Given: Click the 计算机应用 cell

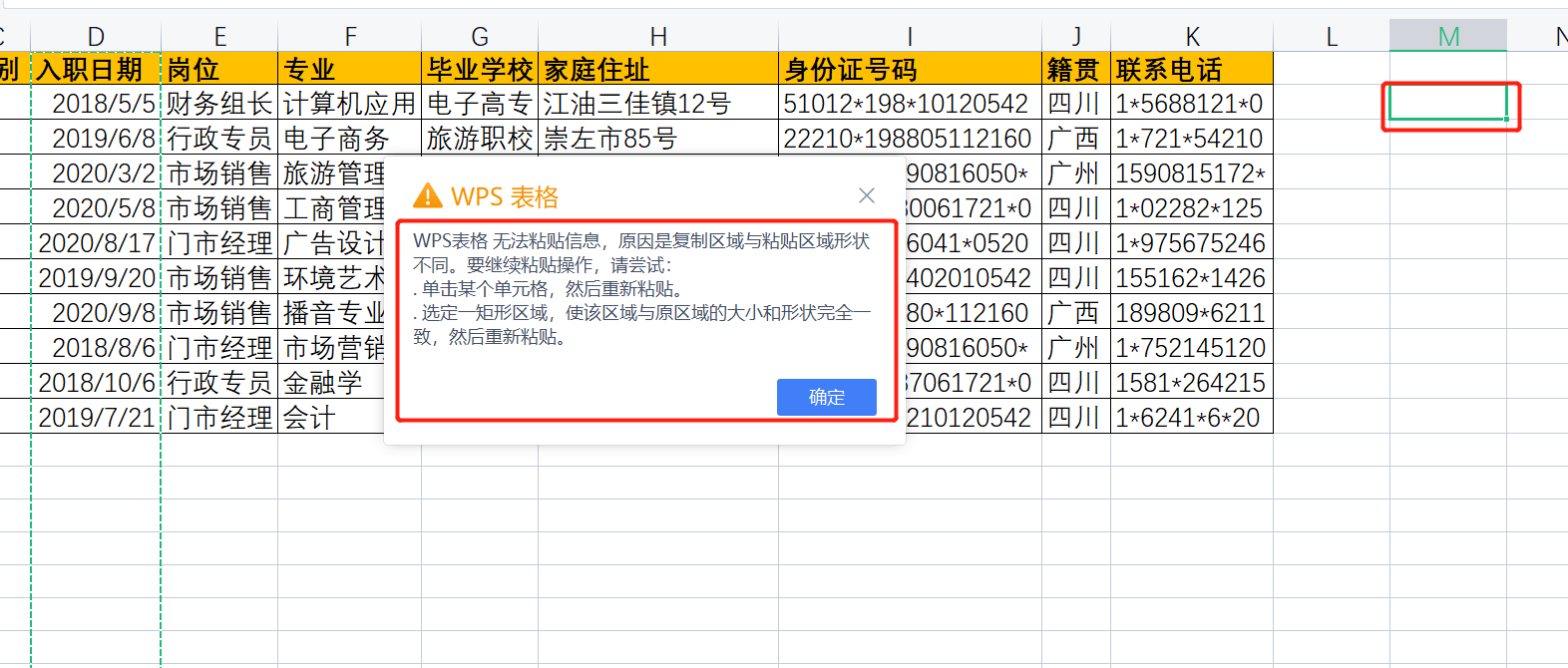Looking at the screenshot, I should pos(350,103).
